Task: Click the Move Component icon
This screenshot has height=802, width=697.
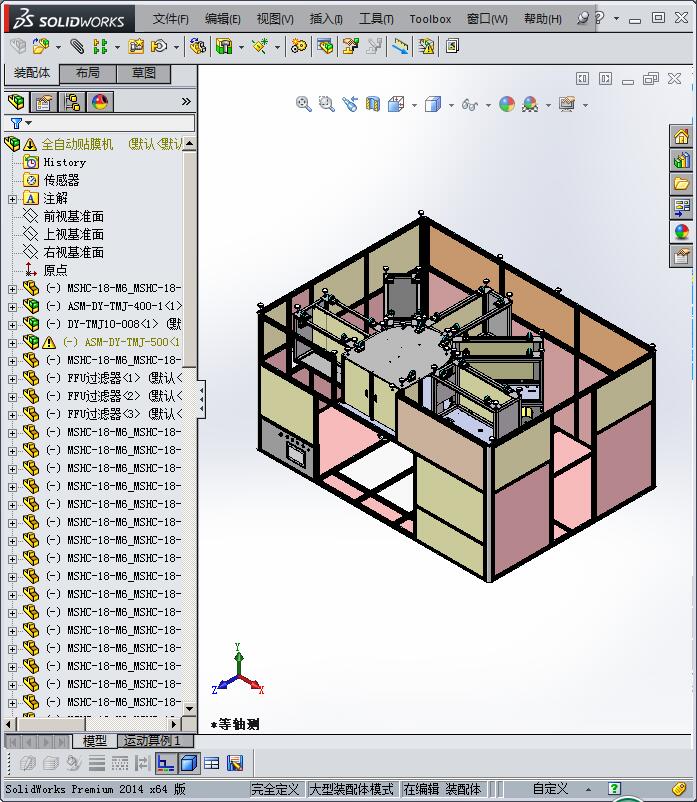Action: coord(159,47)
